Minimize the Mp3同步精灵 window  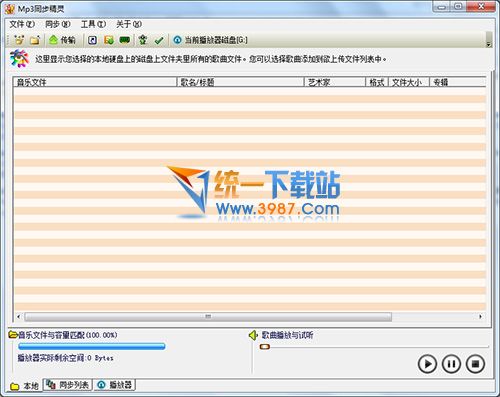(x=442, y=6)
